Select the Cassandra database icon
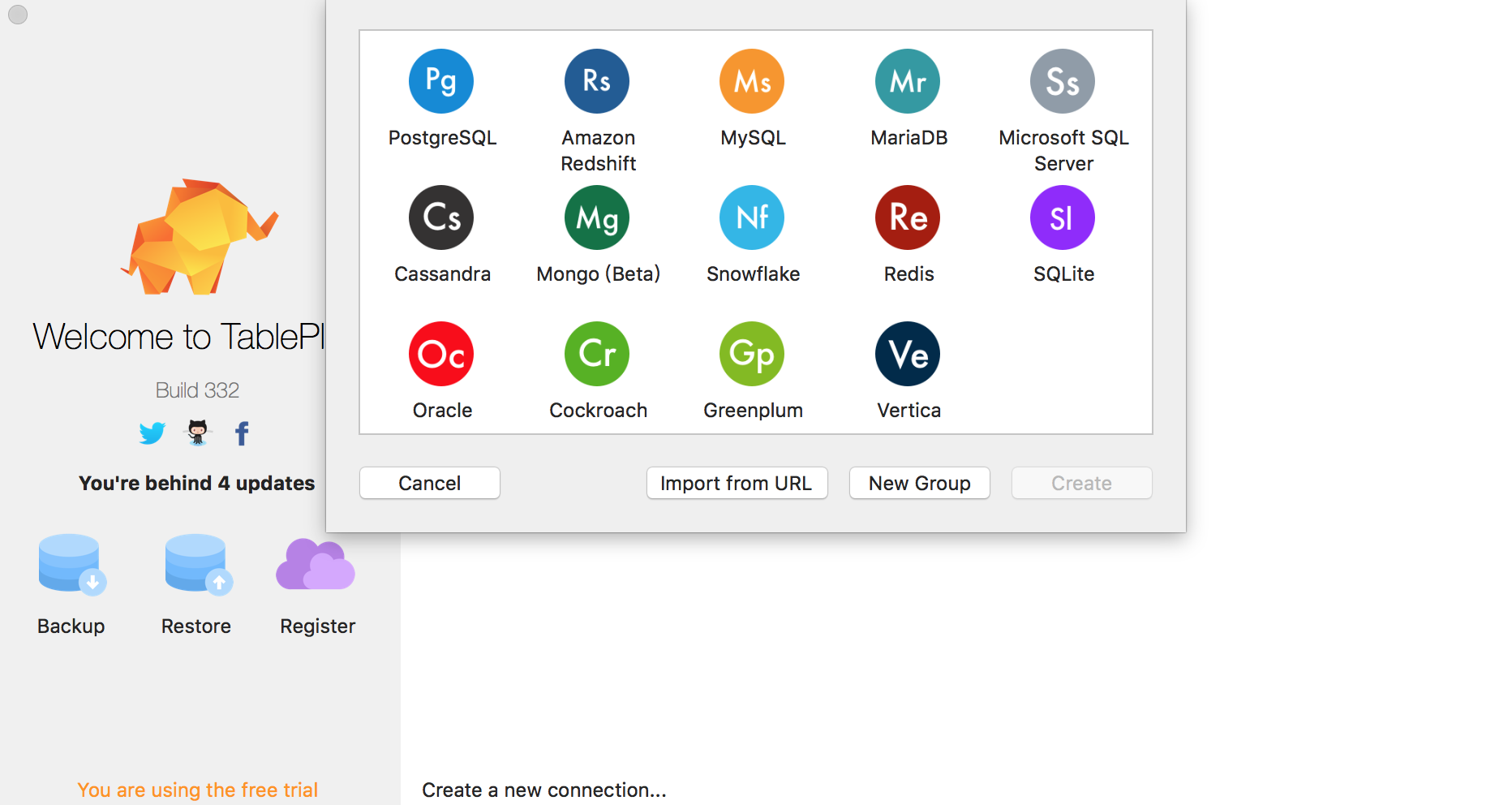The height and width of the screenshot is (805, 1512). point(441,217)
